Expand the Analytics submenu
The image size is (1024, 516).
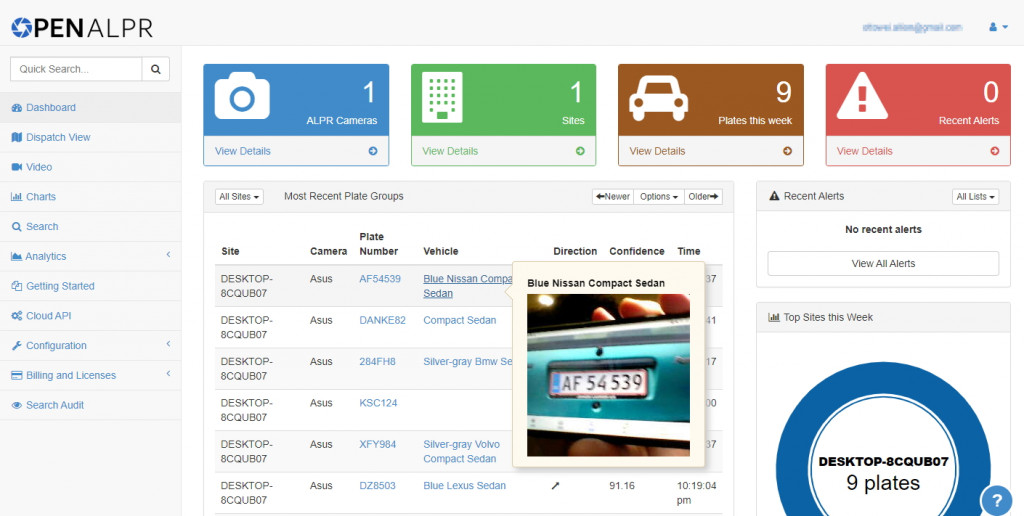90,256
